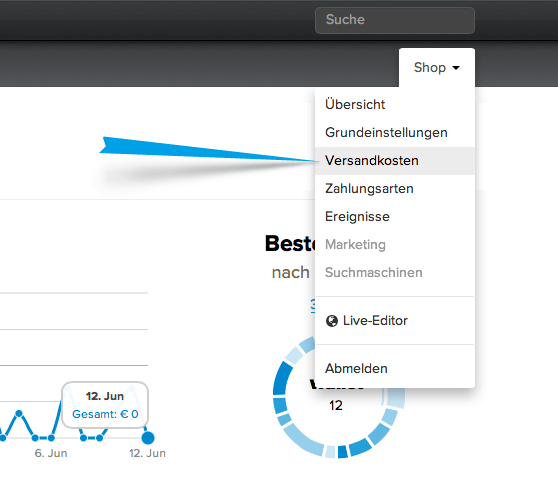Open Grundeinstellungen menu entry

coord(386,132)
